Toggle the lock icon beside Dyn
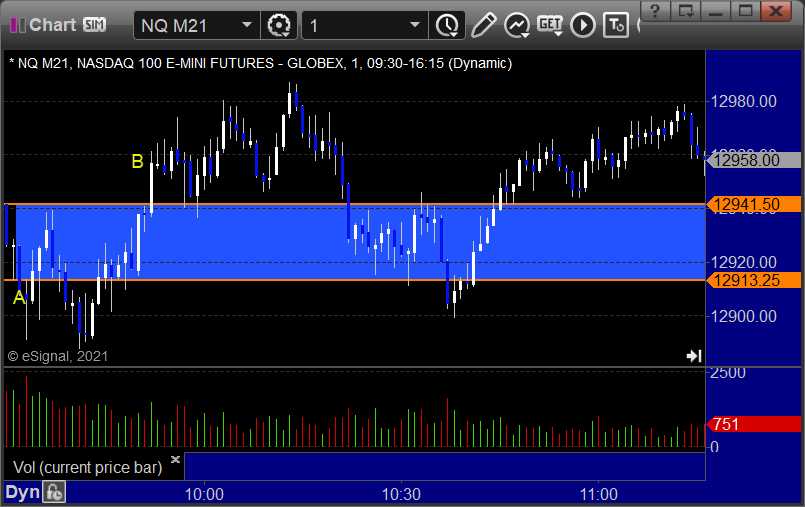Viewport: 805px width, 507px height. click(54, 493)
